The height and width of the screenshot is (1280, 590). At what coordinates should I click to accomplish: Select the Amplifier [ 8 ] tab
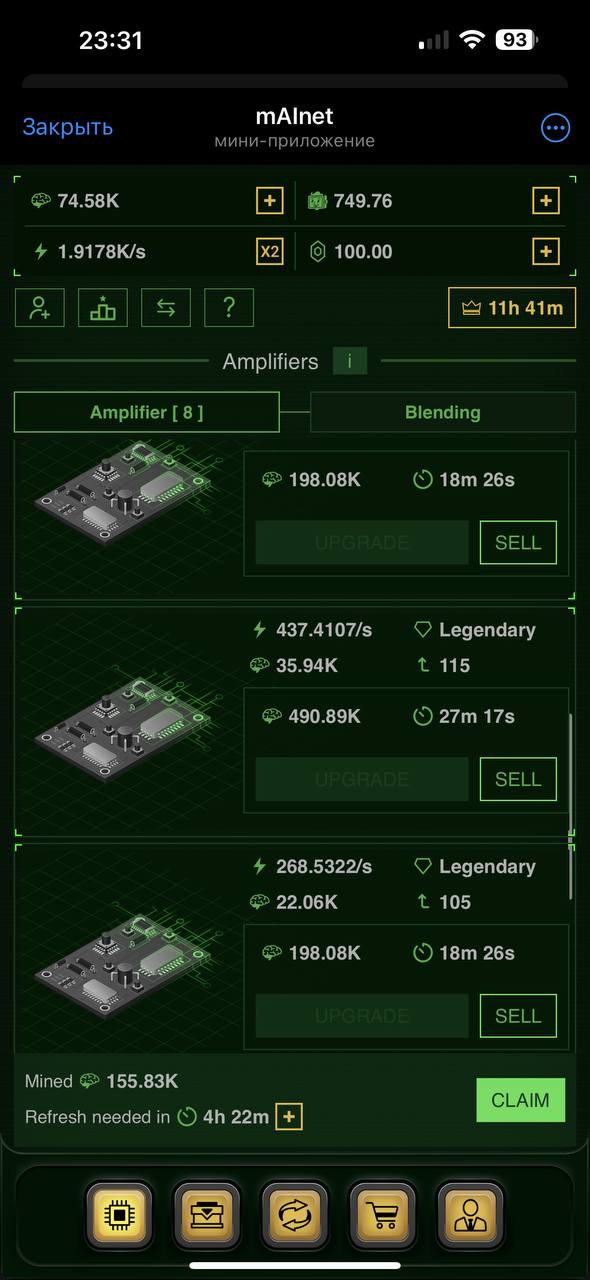click(147, 412)
